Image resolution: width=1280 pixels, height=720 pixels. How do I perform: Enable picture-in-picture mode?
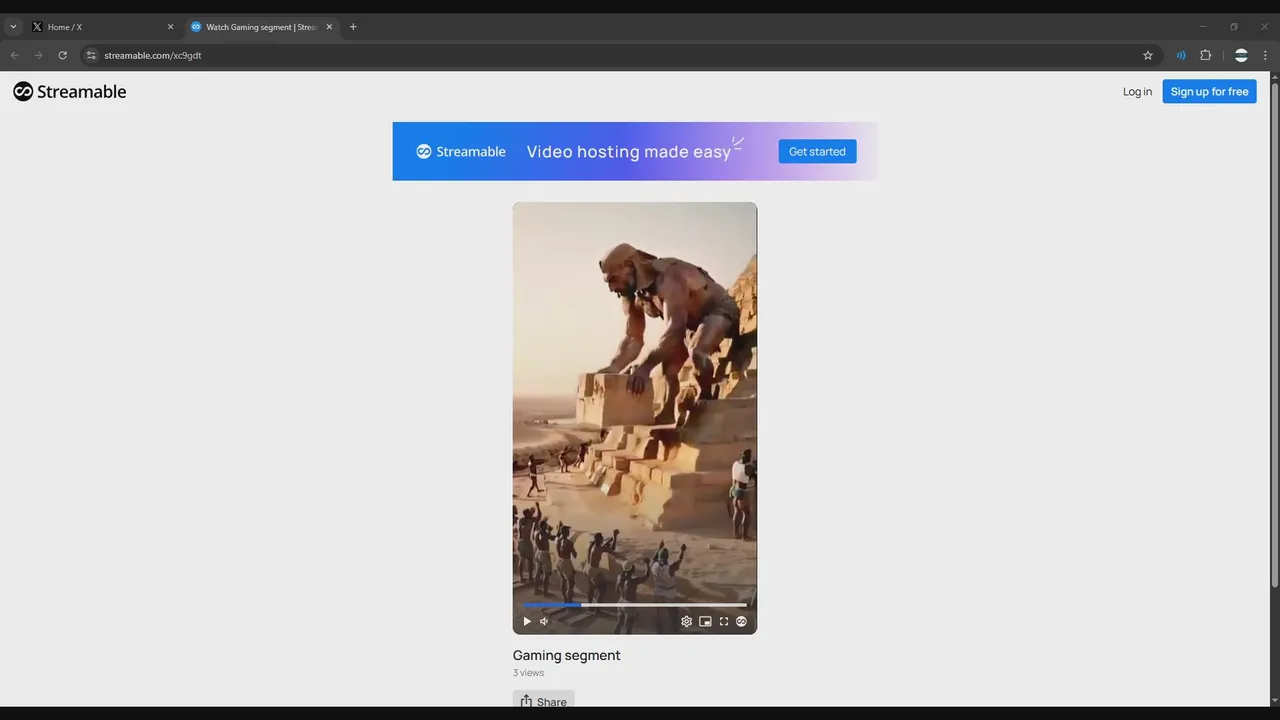[705, 621]
